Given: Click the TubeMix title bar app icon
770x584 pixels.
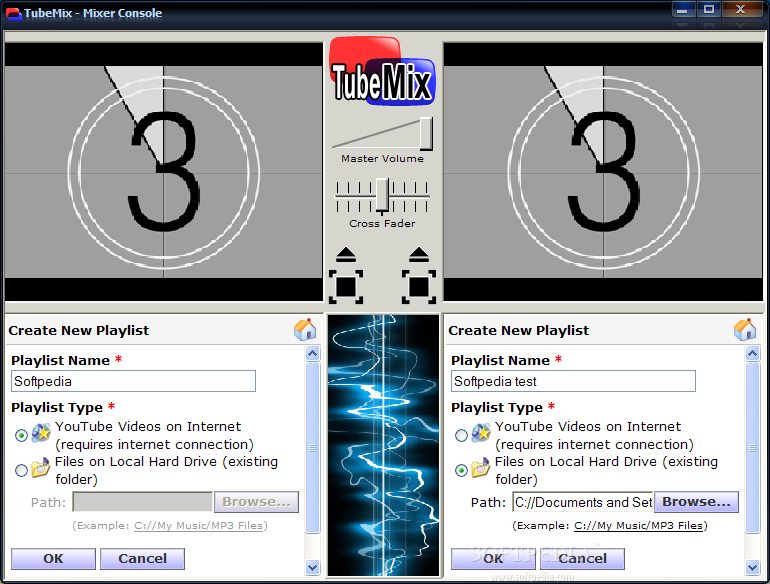Looking at the screenshot, I should click(13, 13).
